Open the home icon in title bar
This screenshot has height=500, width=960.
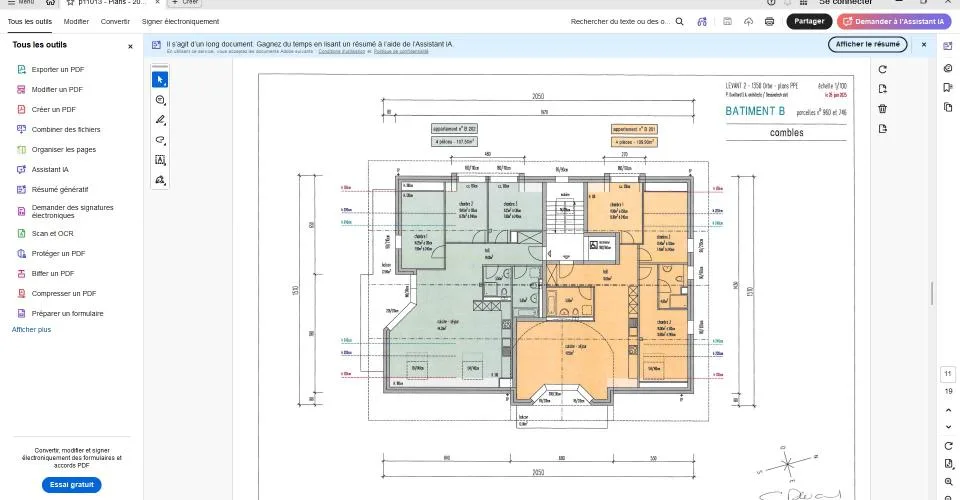click(50, 2)
